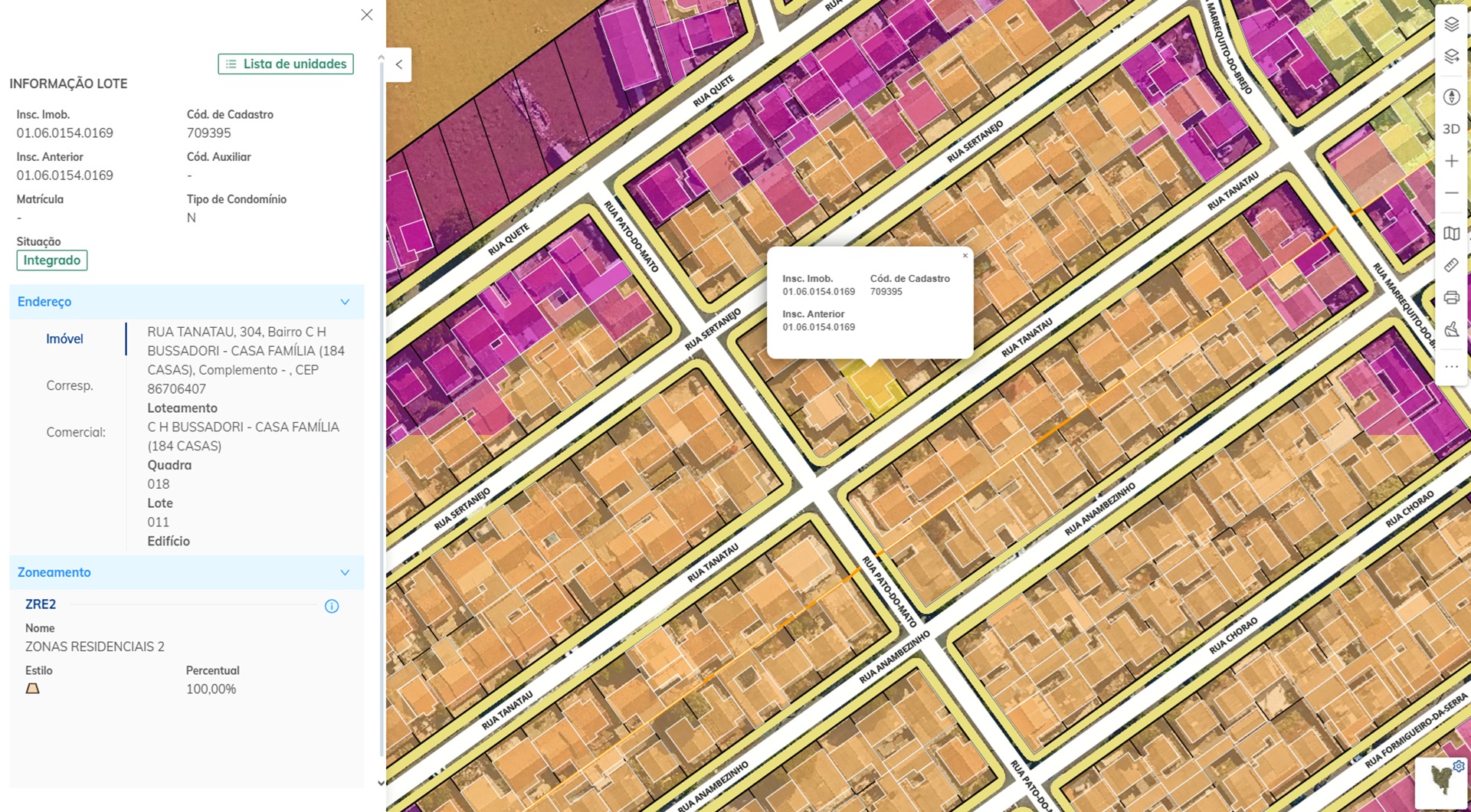Show ZRE2 zoning info icon
The height and width of the screenshot is (812, 1471).
click(x=332, y=607)
